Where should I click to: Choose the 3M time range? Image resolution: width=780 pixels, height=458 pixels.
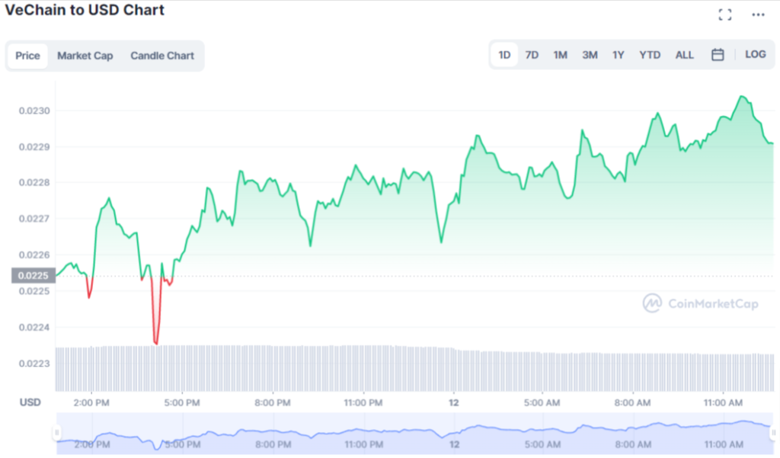(x=590, y=55)
